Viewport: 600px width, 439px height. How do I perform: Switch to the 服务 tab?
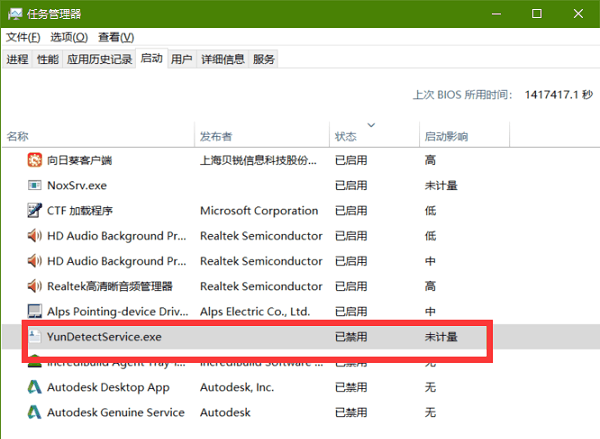point(264,59)
